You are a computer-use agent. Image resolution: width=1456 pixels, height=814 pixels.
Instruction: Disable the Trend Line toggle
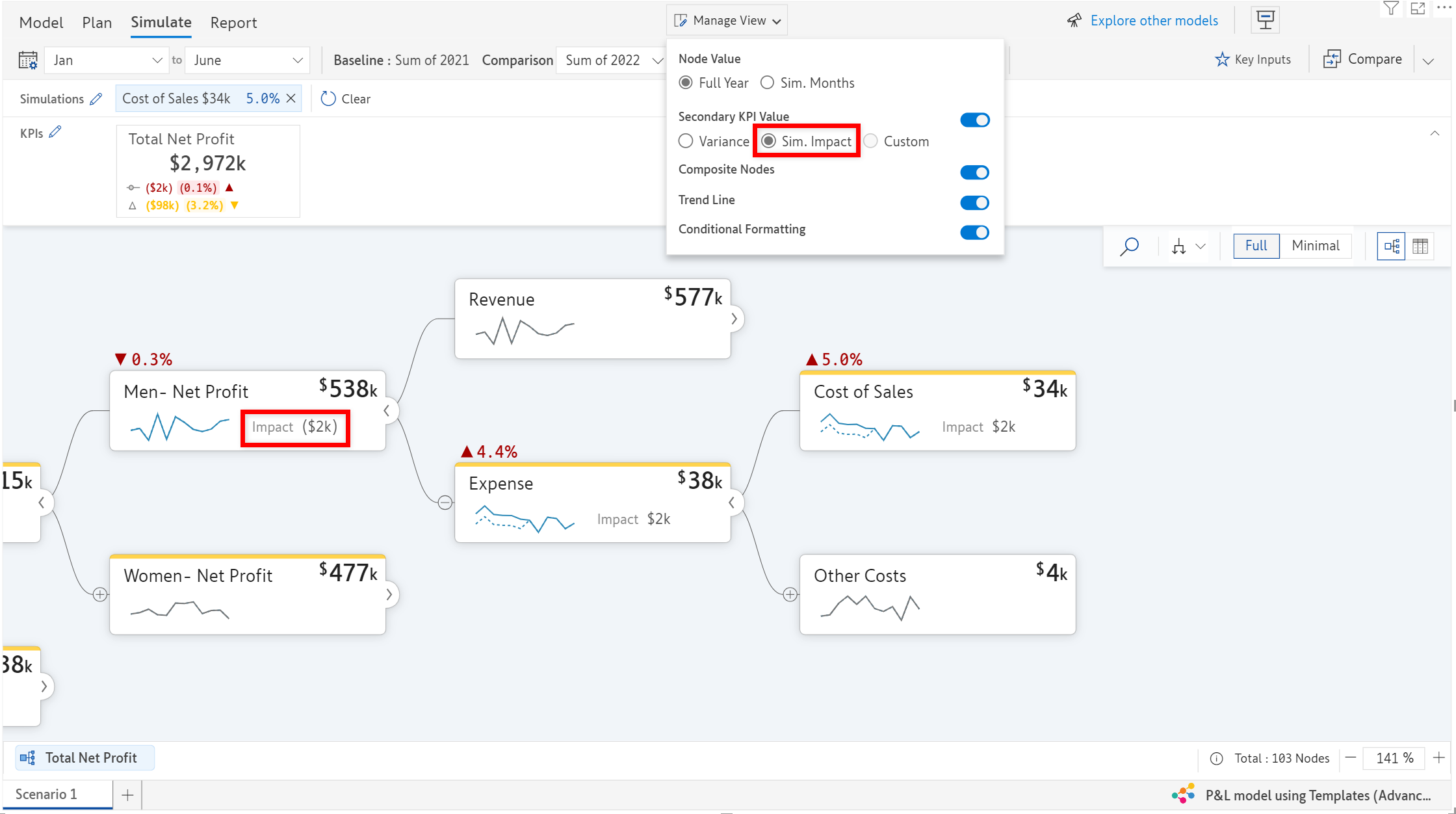pyautogui.click(x=974, y=203)
